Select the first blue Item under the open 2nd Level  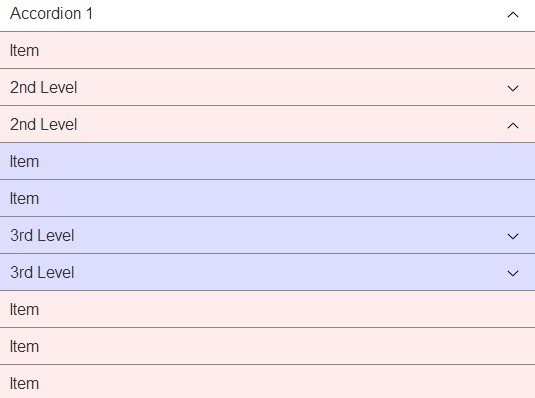pos(268,161)
